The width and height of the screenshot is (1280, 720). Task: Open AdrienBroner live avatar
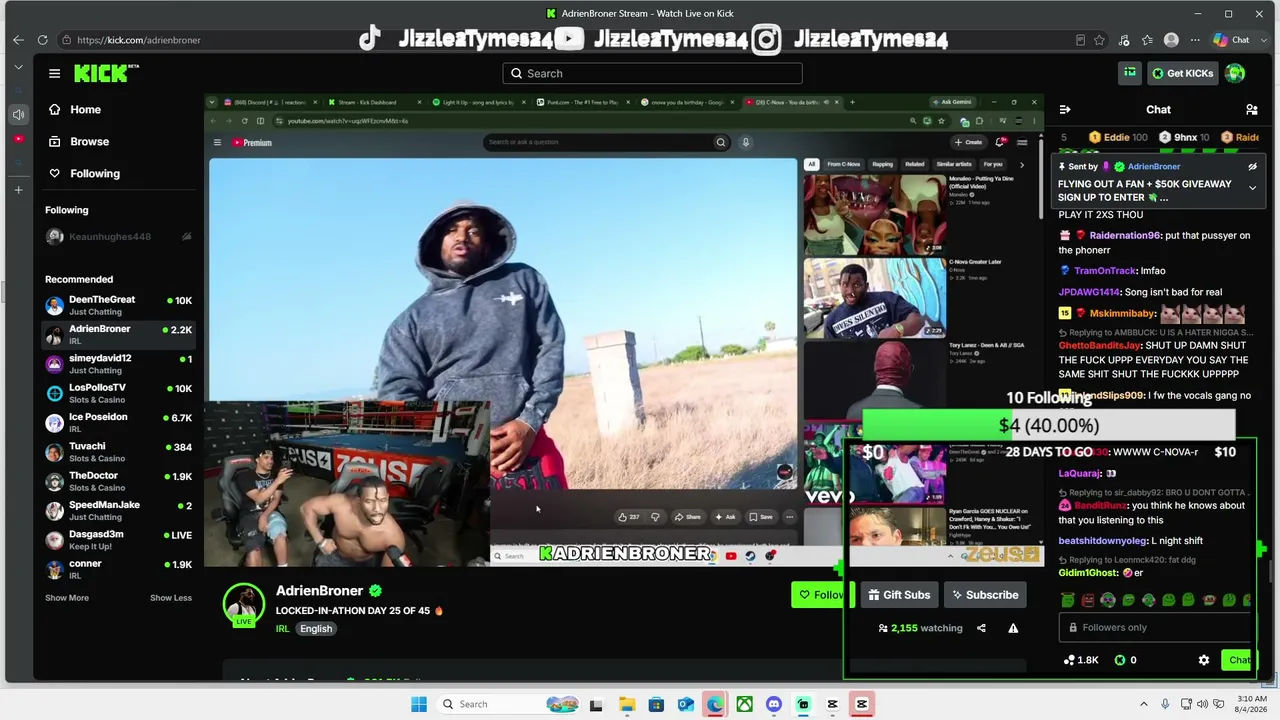coord(243,604)
